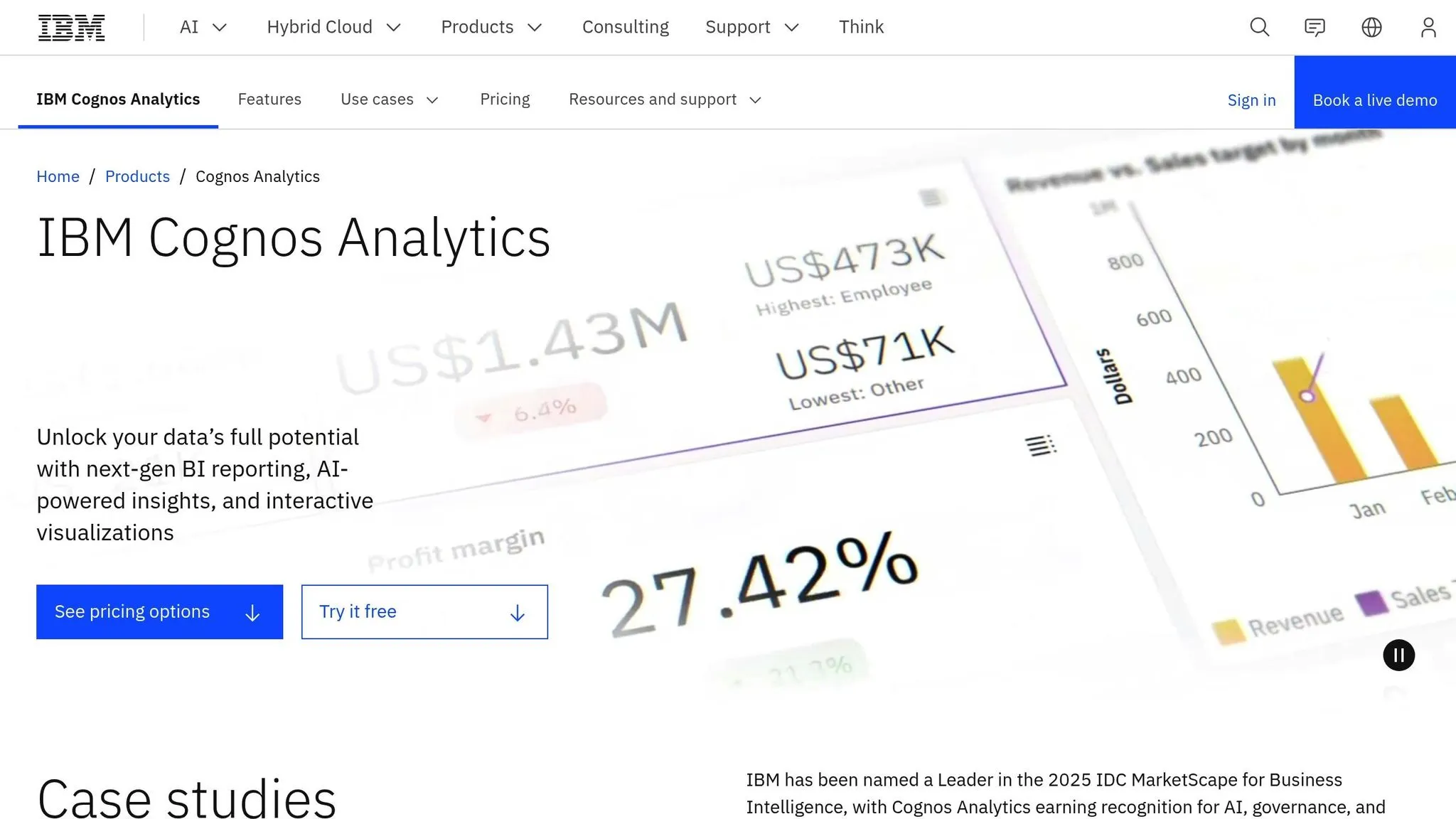Expand the Products menu
This screenshot has width=1456, height=819.
[x=491, y=27]
